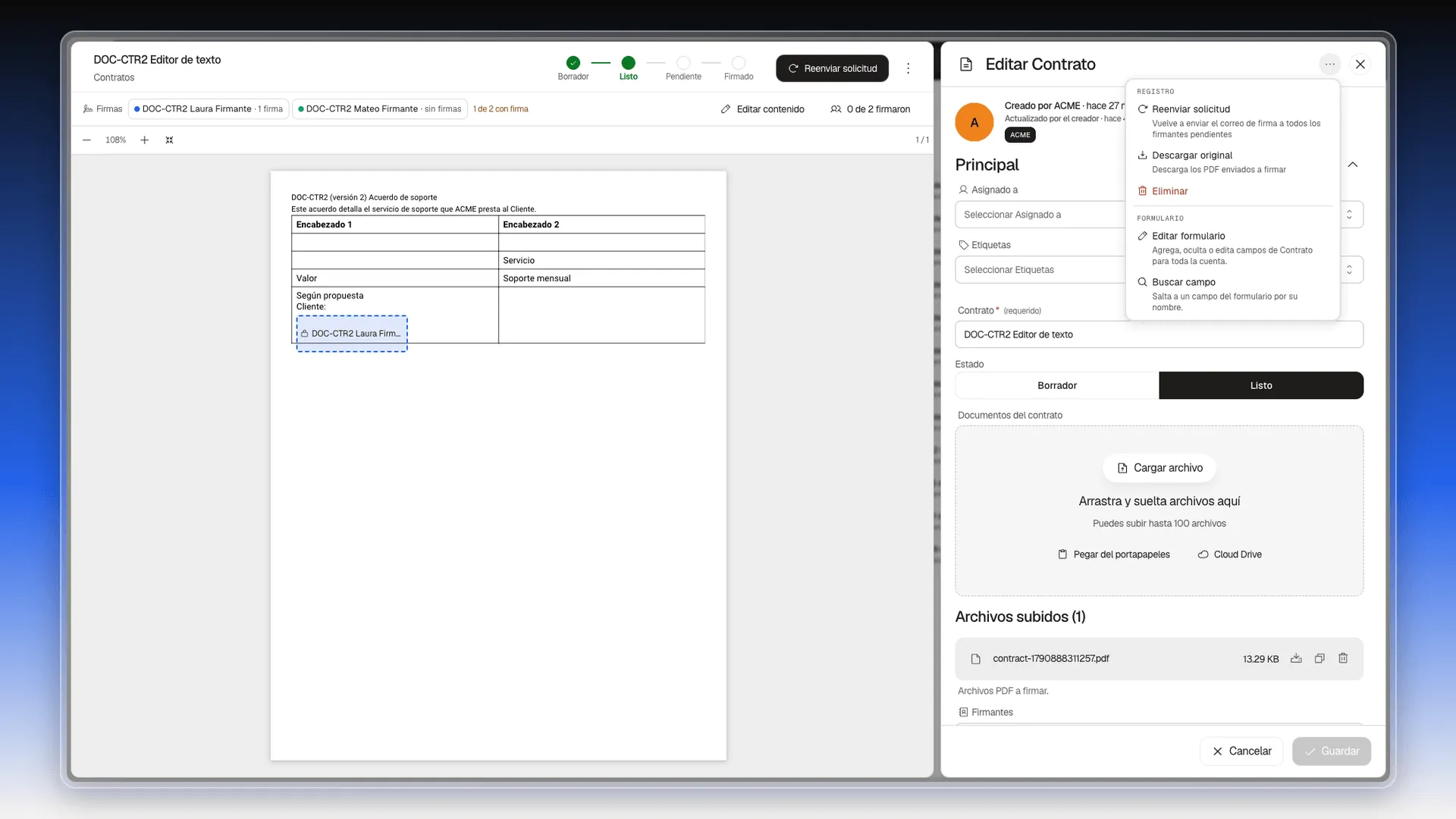Select the DOC-CTR2 Mateo Firmante signer chip
This screenshot has height=819, width=1456.
(380, 109)
